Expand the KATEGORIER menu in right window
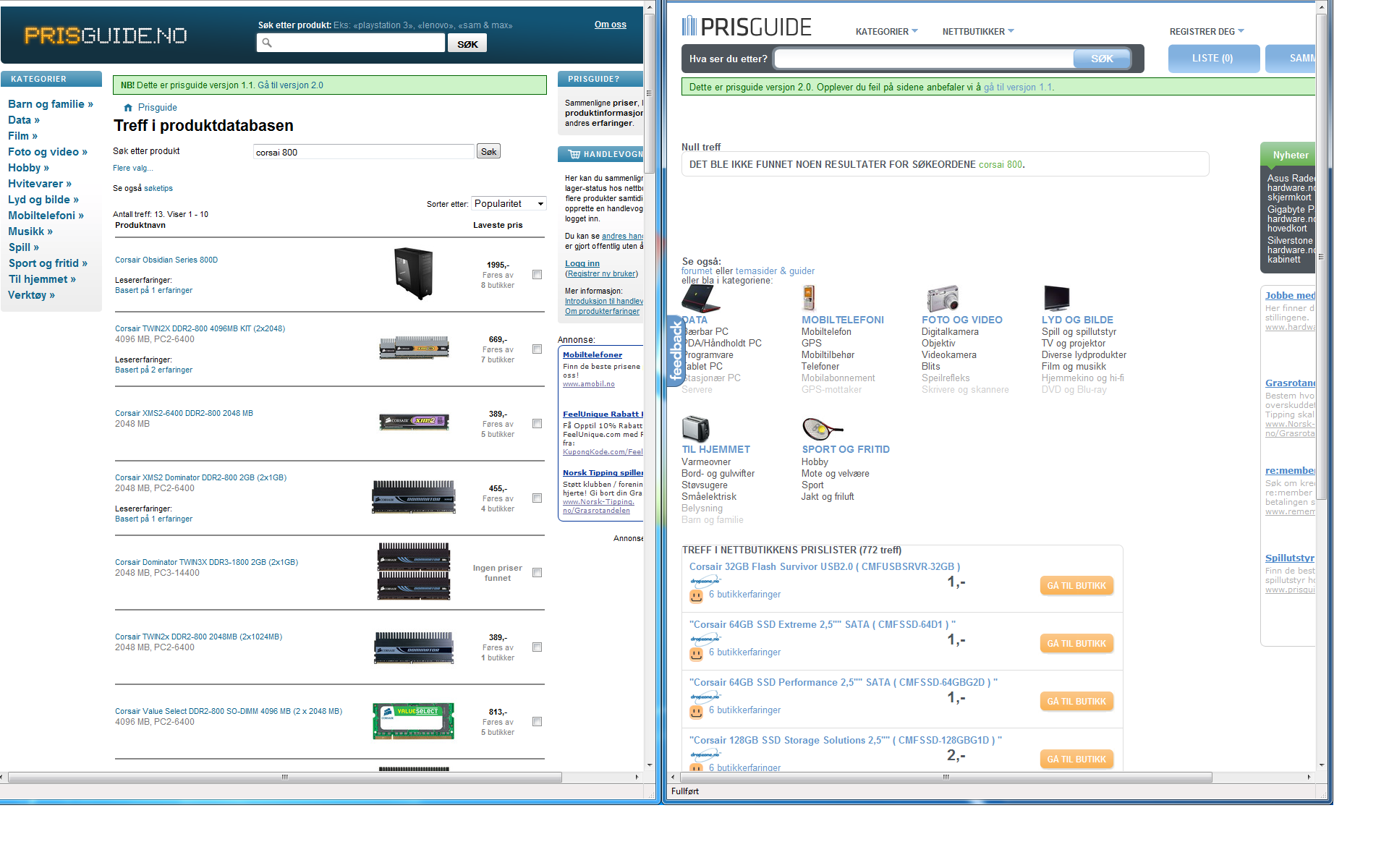Screen dimensions: 1389x868 pos(886,31)
